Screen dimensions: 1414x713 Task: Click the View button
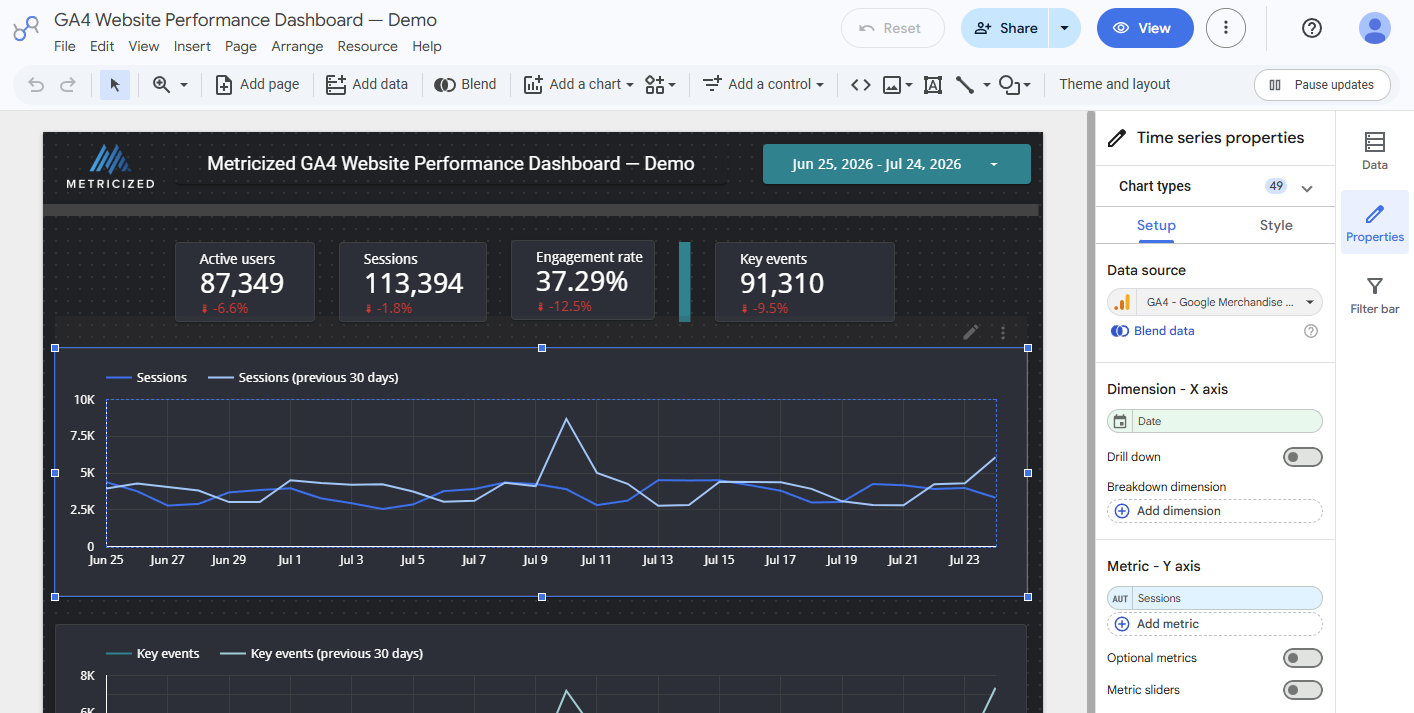click(1145, 28)
